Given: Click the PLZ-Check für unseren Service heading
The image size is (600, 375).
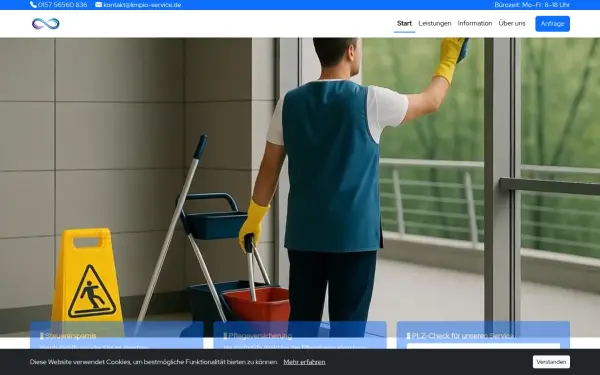Looking at the screenshot, I should [x=463, y=336].
